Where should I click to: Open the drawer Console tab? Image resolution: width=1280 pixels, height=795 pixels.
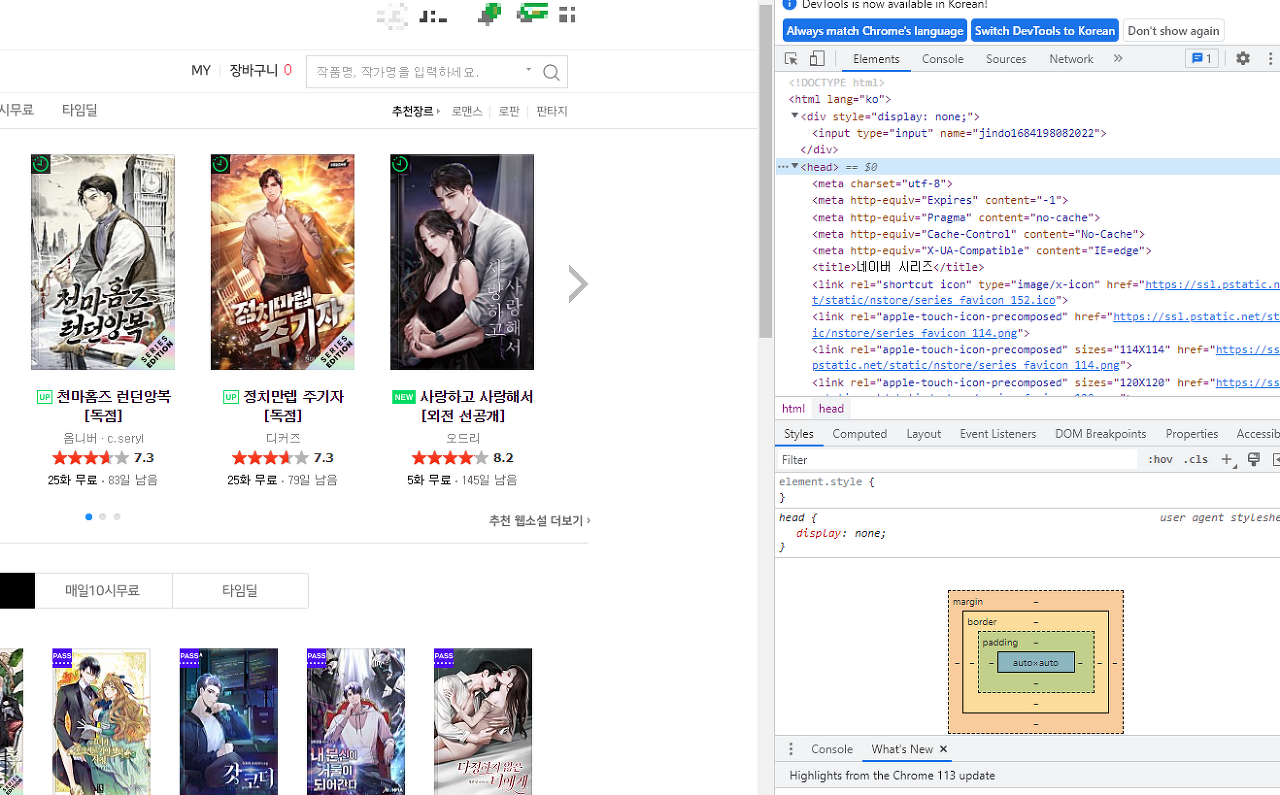(x=831, y=749)
